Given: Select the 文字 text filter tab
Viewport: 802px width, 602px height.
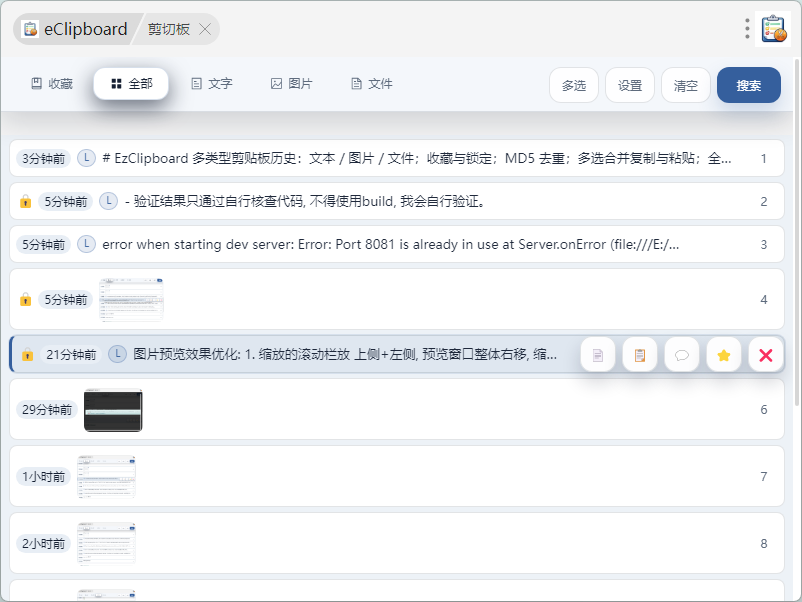Looking at the screenshot, I should 212,84.
